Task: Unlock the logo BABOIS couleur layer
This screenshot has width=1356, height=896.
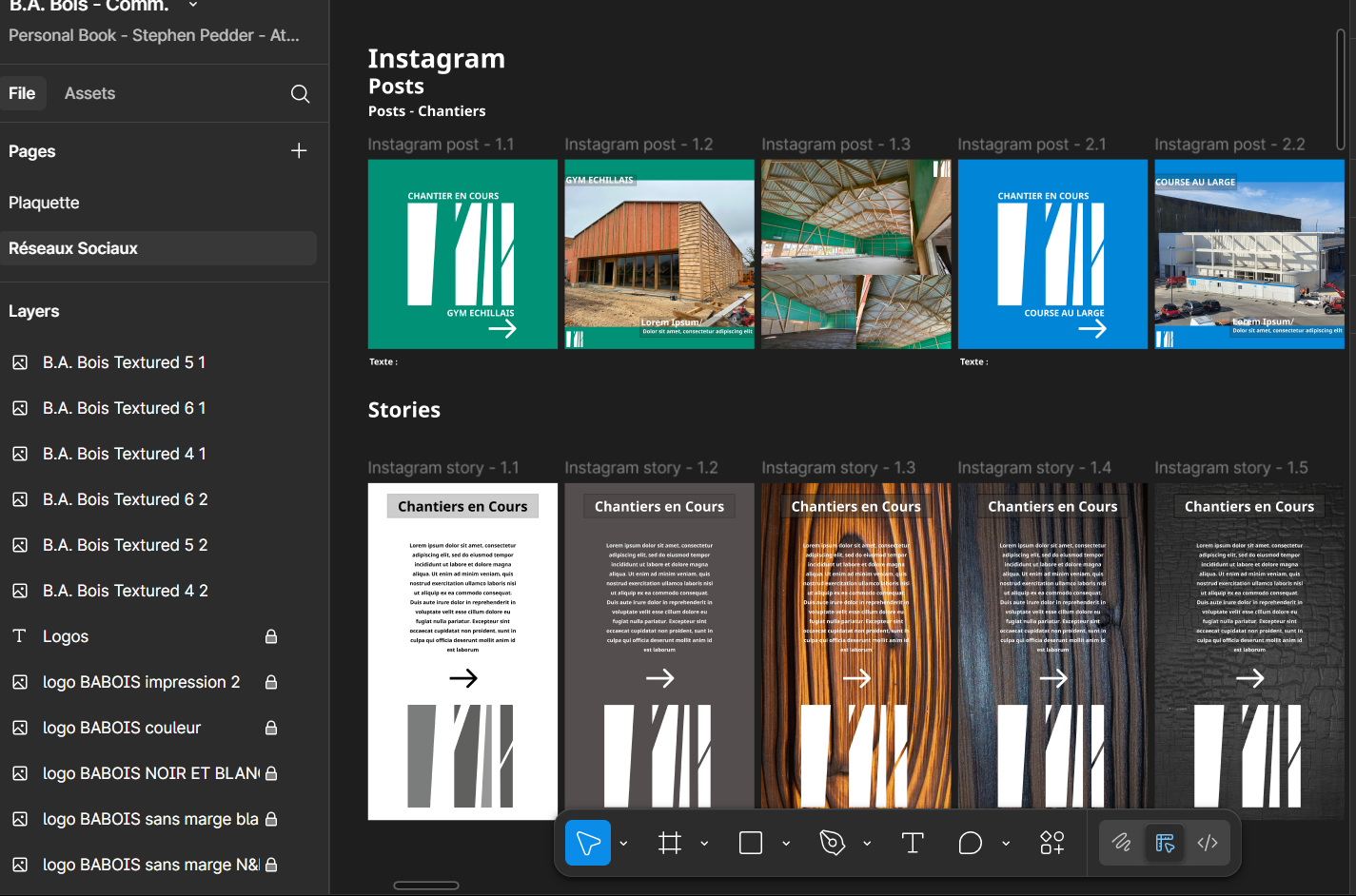Action: (x=271, y=728)
